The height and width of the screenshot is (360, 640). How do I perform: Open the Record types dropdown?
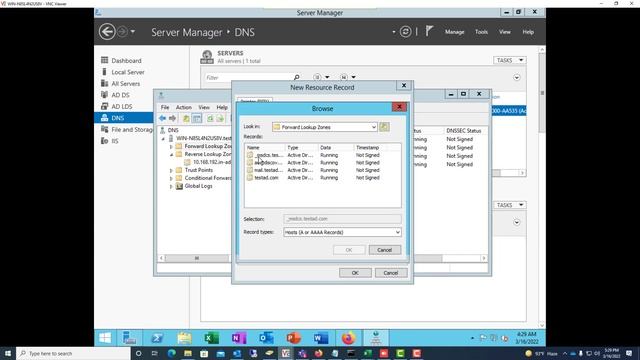pyautogui.click(x=342, y=232)
